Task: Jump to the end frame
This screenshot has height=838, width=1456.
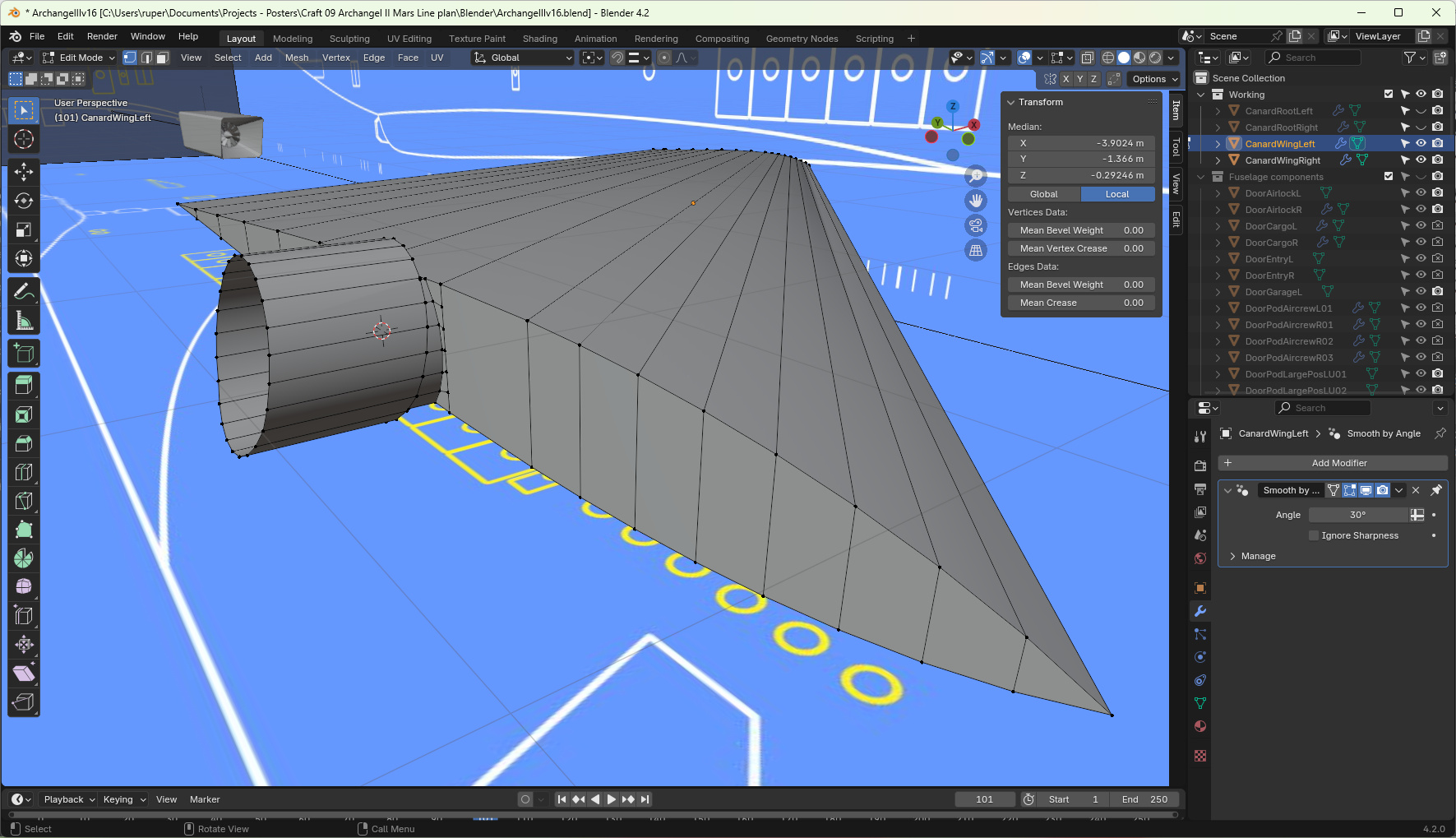Action: [645, 799]
